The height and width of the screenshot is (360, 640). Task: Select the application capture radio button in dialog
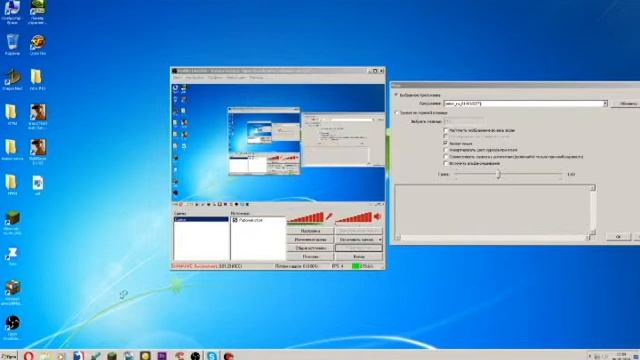click(396, 95)
